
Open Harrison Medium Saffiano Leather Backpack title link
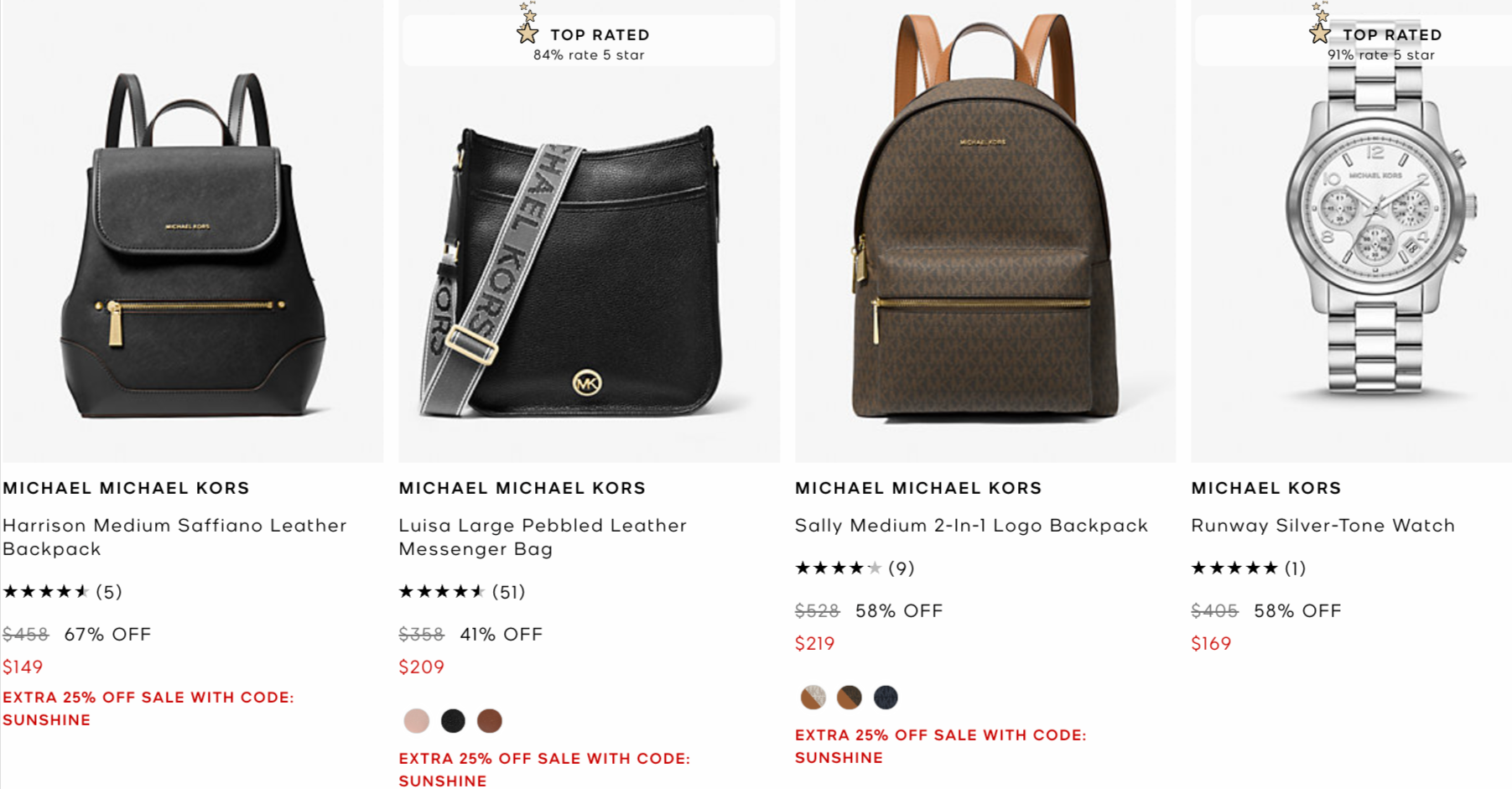(x=175, y=537)
